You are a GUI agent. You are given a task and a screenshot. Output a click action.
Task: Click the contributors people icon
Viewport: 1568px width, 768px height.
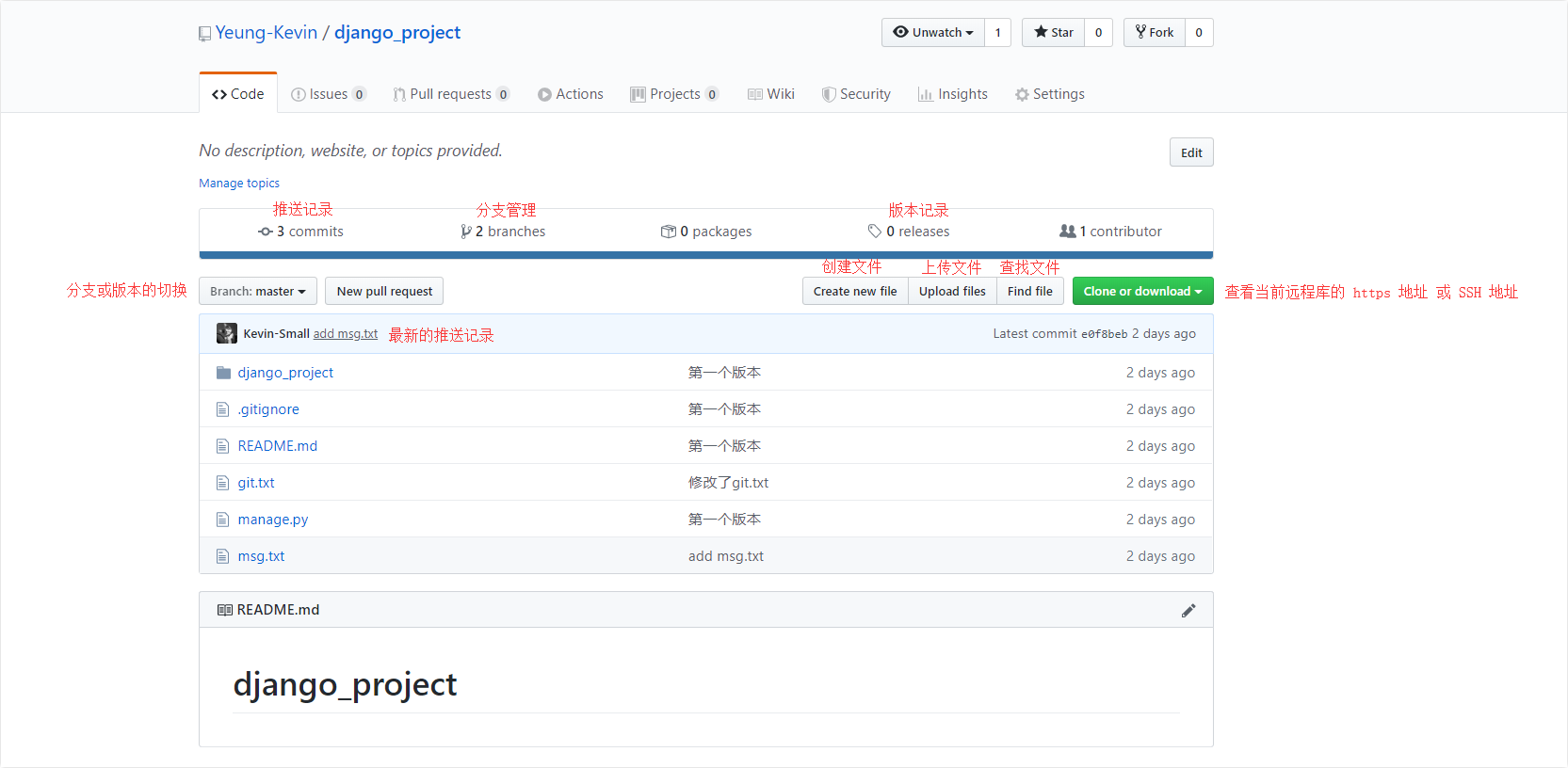coord(1068,231)
